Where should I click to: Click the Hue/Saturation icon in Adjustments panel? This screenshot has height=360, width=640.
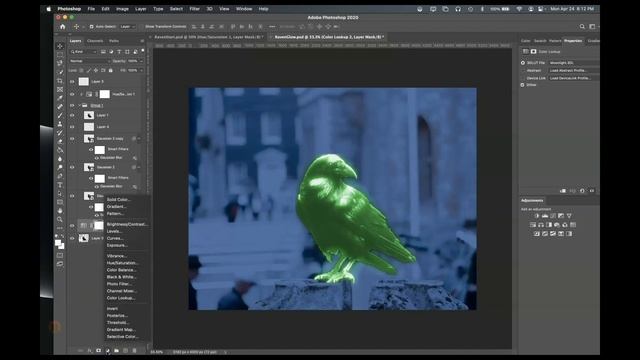tap(533, 224)
